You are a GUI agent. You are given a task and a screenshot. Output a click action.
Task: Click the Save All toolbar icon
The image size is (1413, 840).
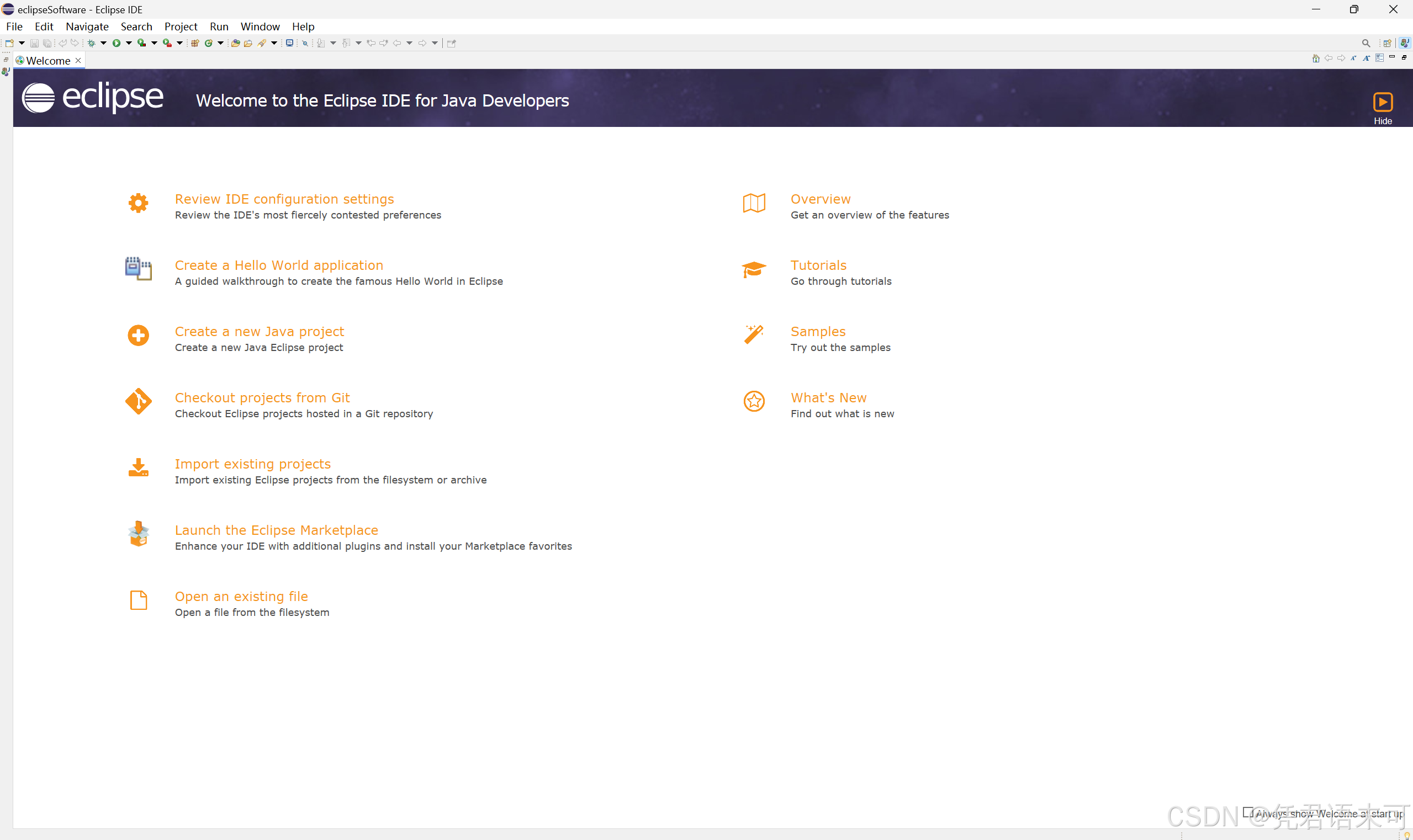[x=47, y=43]
